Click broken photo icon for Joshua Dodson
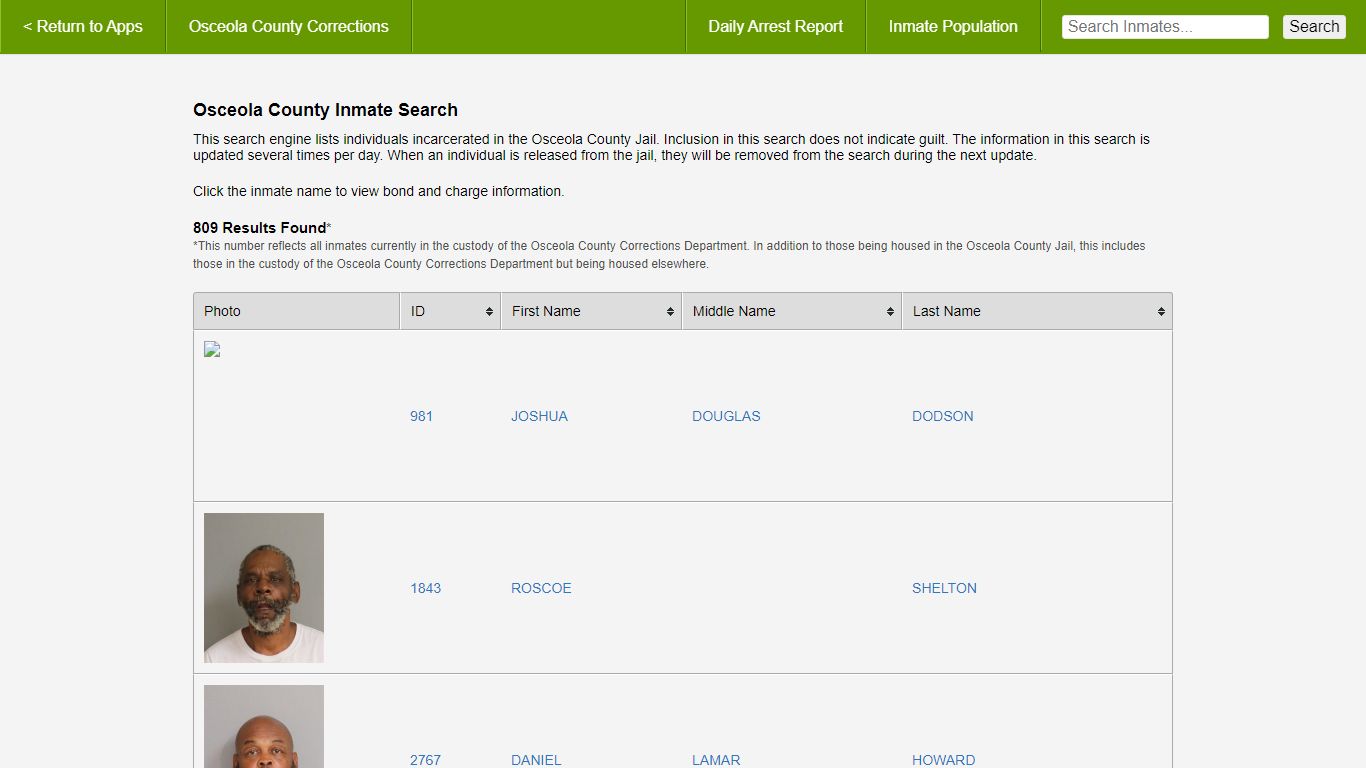The height and width of the screenshot is (768, 1366). pyautogui.click(x=212, y=349)
